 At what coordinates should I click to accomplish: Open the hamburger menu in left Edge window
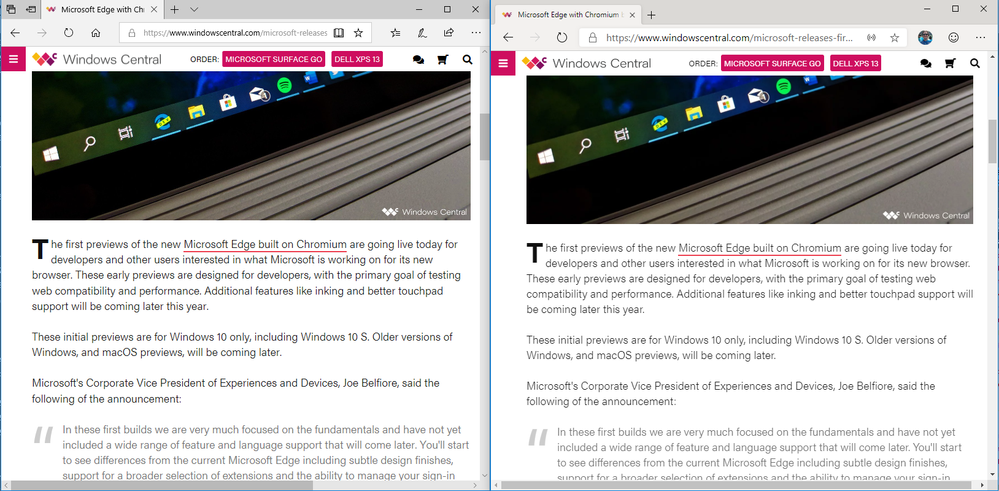coord(11,60)
